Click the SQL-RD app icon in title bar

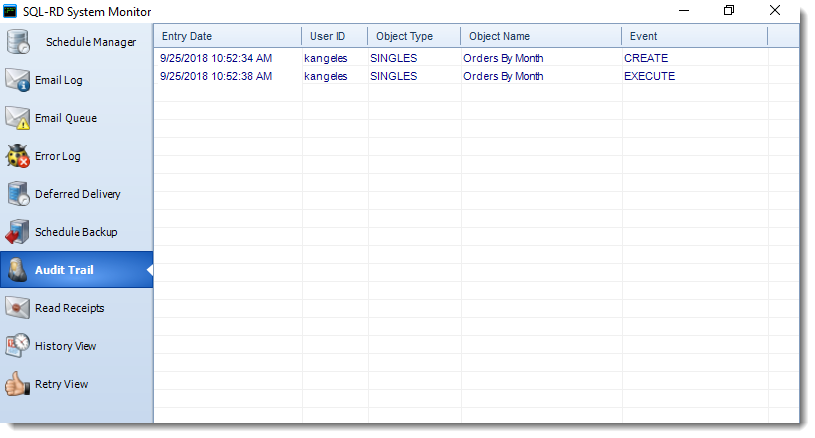[10, 11]
